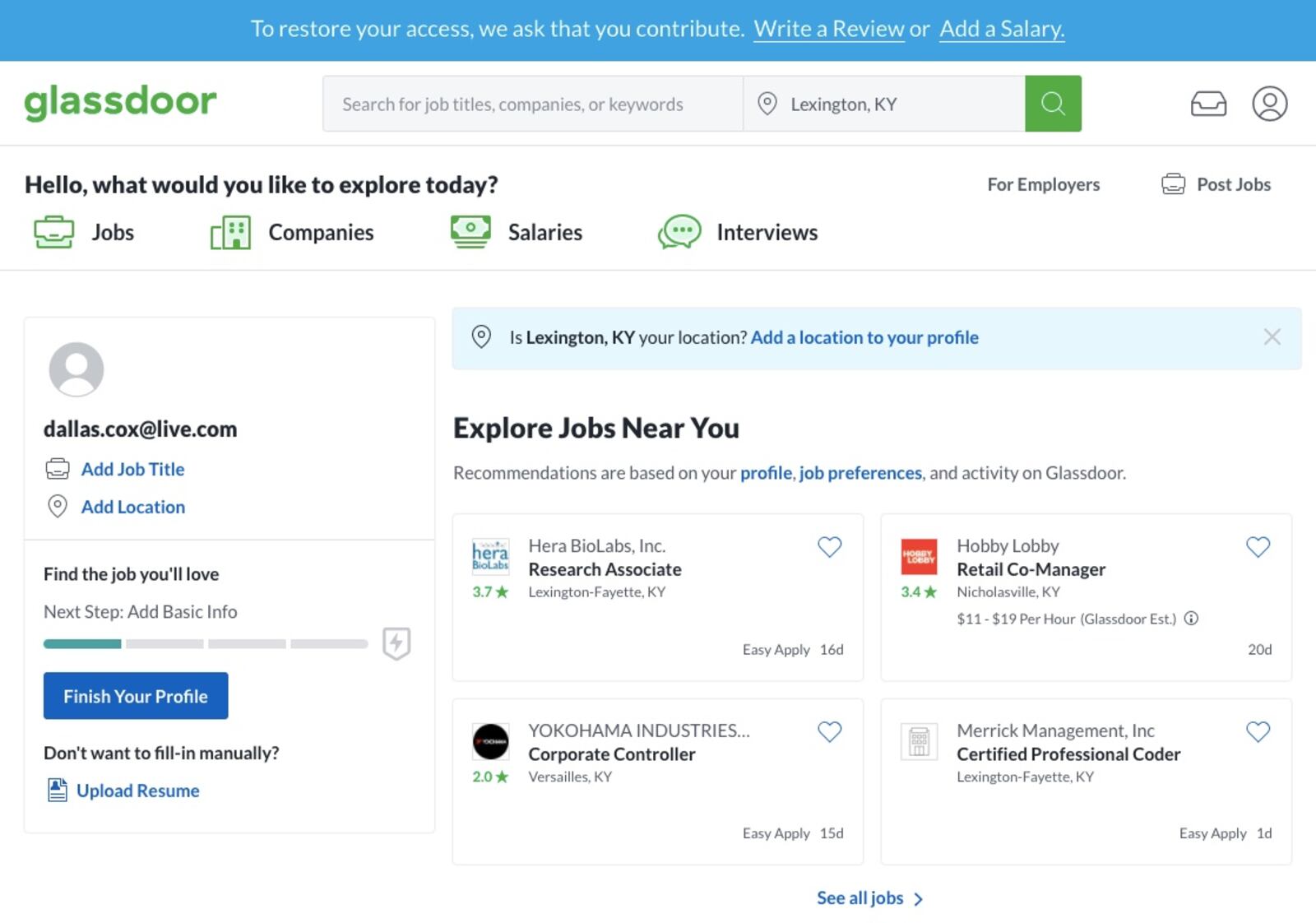Save the Corporate Controller job with heart

click(830, 731)
